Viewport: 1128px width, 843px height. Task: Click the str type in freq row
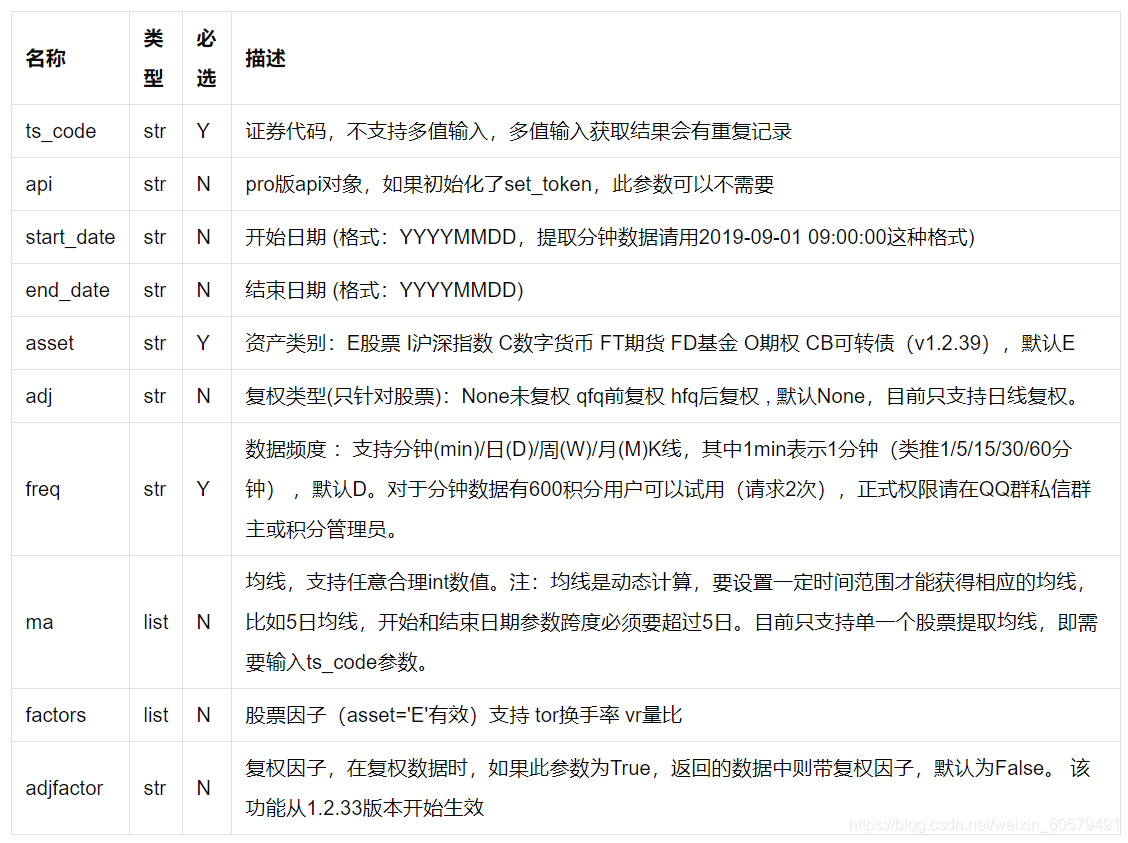[x=155, y=490]
